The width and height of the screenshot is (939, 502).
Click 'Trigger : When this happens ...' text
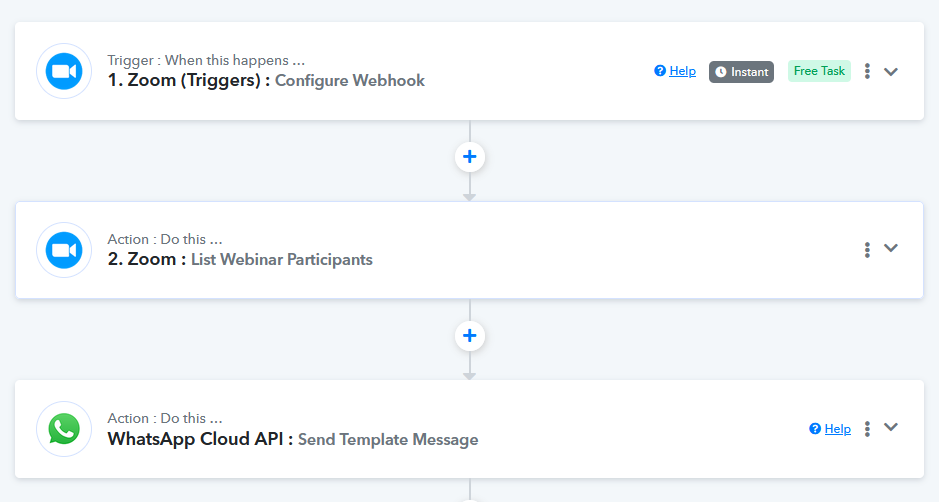206,61
